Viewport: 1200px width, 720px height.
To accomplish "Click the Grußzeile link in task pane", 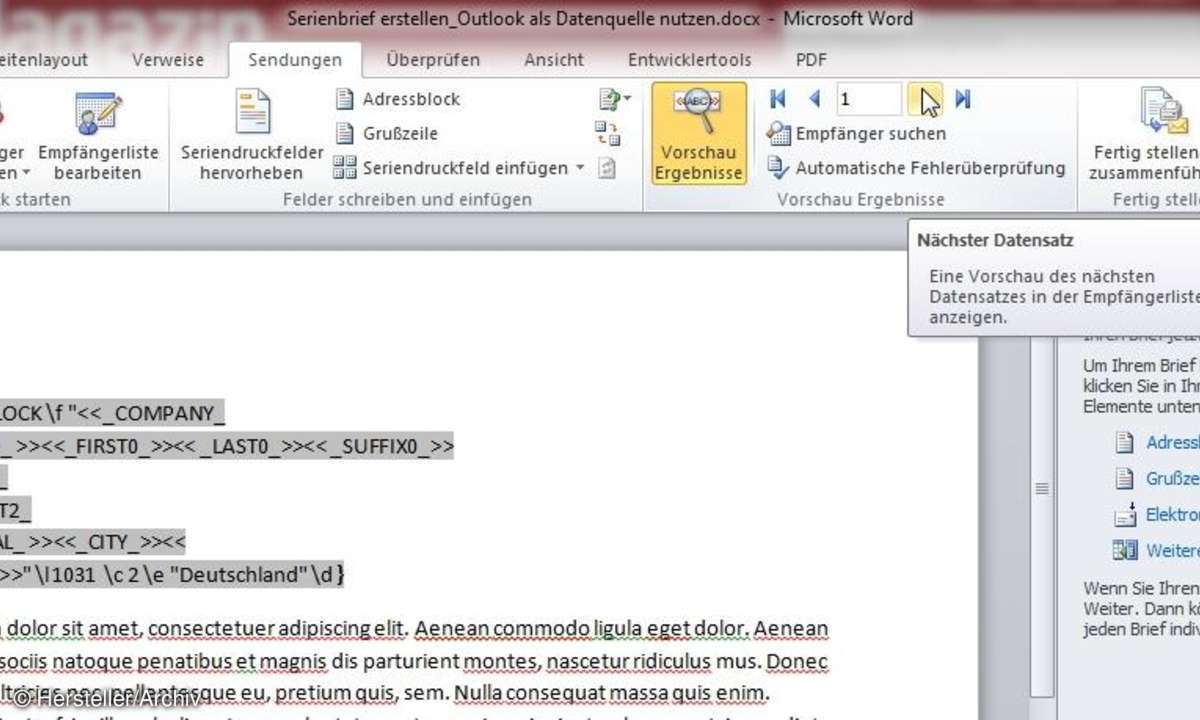I will click(1158, 478).
